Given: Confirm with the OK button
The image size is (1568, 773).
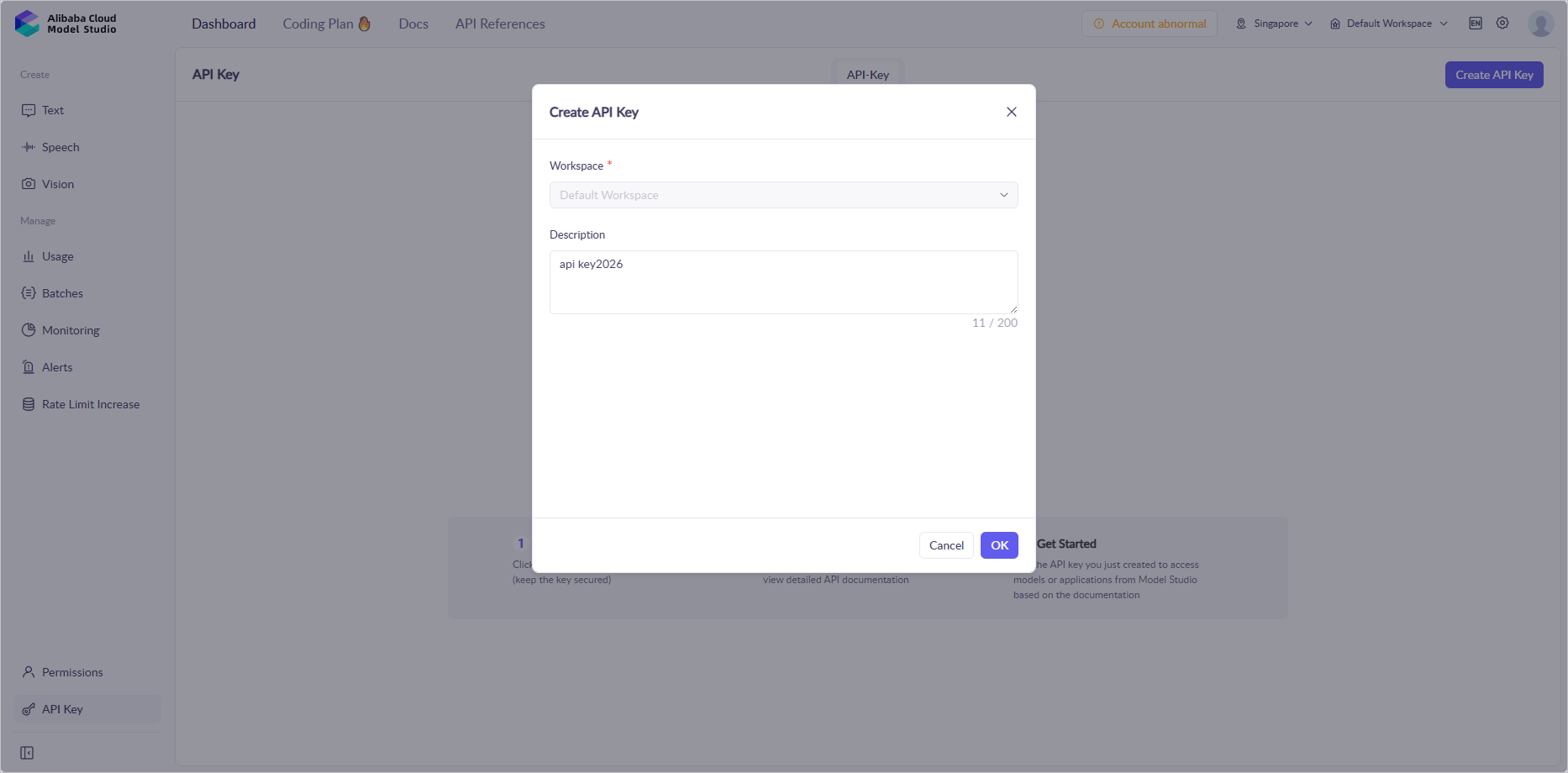Looking at the screenshot, I should 999,545.
